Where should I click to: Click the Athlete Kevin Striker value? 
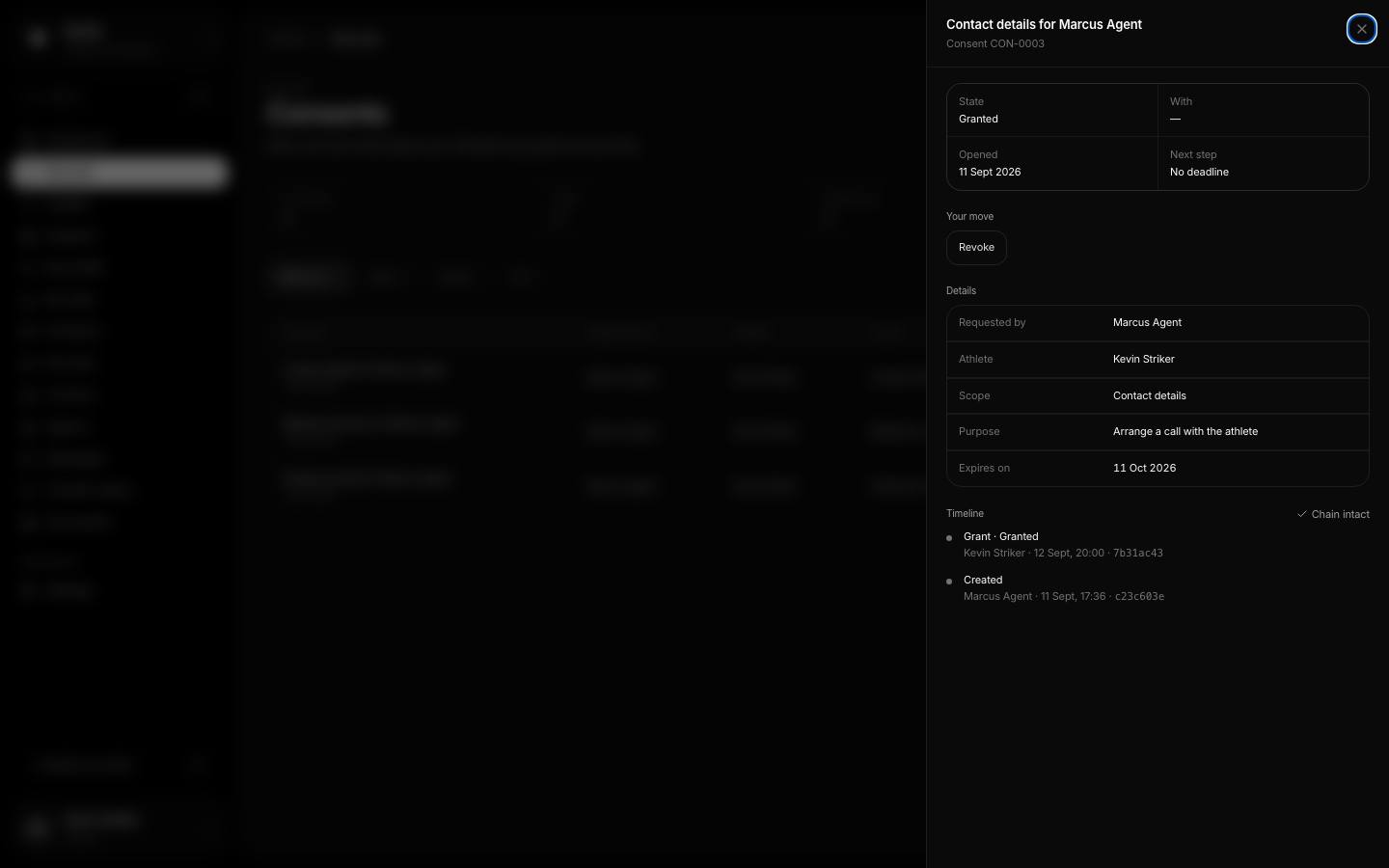(1143, 360)
